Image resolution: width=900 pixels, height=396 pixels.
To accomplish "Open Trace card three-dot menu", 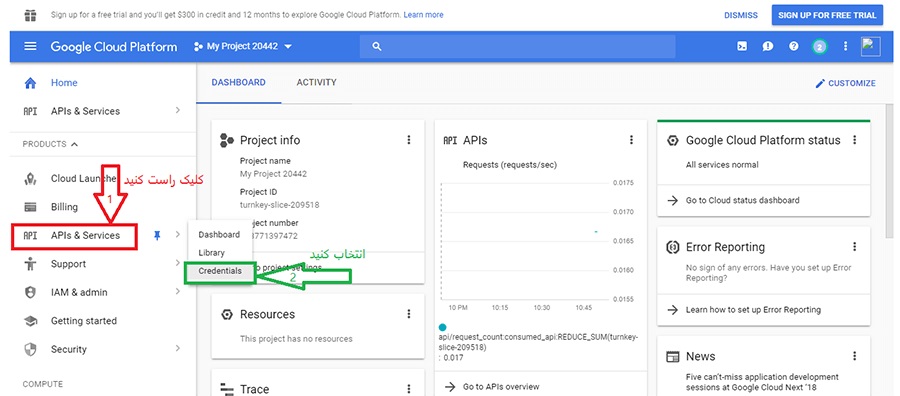I will 409,389.
